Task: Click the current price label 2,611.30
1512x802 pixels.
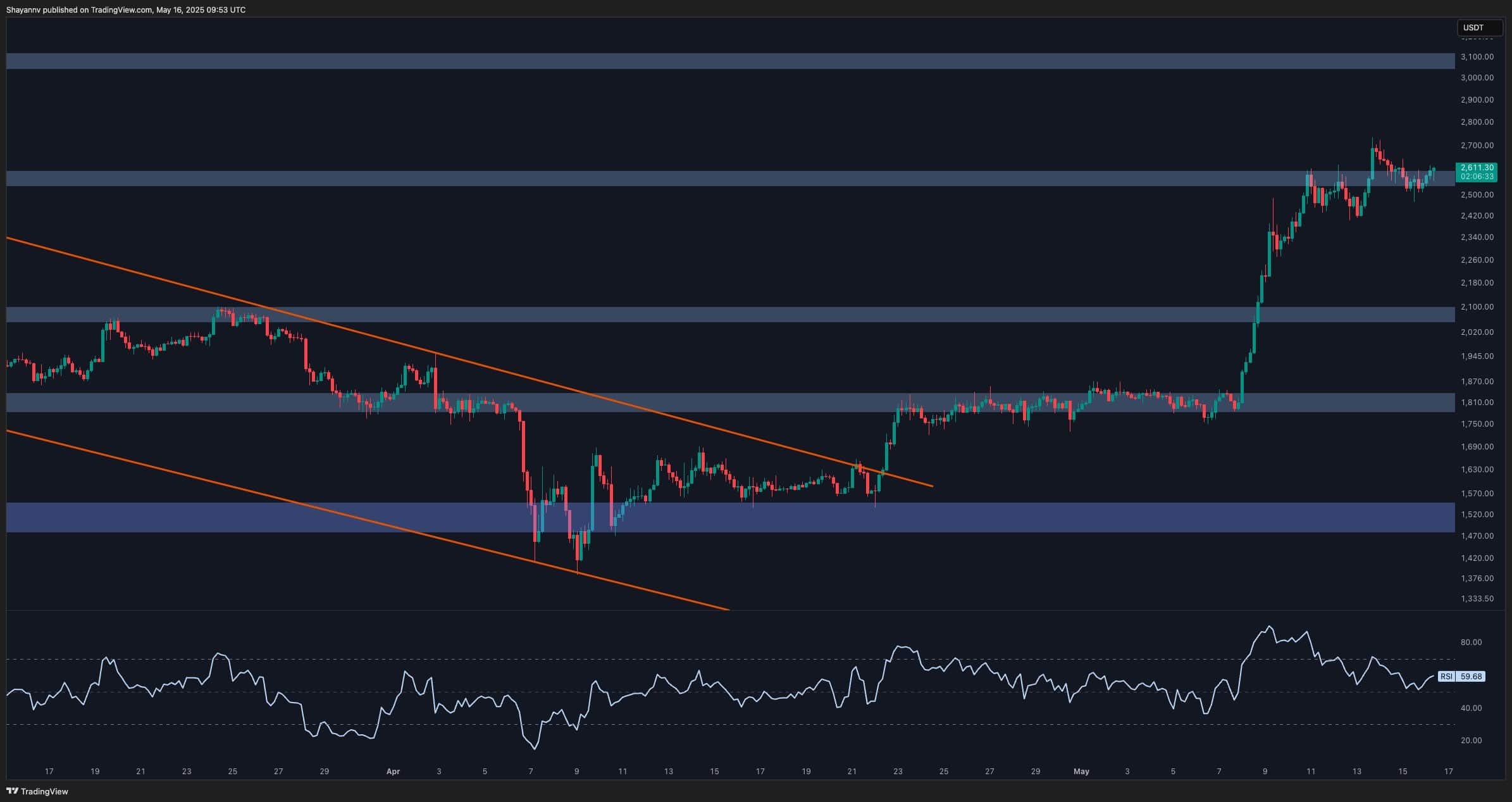Action: (x=1477, y=168)
